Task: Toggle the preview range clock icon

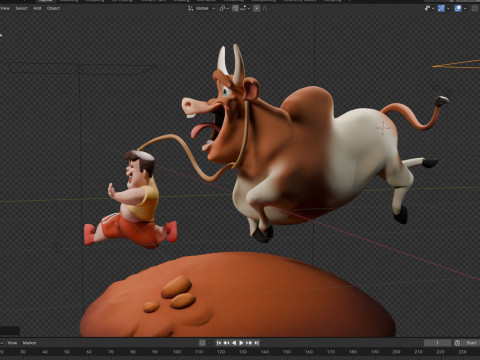Action: (x=457, y=343)
